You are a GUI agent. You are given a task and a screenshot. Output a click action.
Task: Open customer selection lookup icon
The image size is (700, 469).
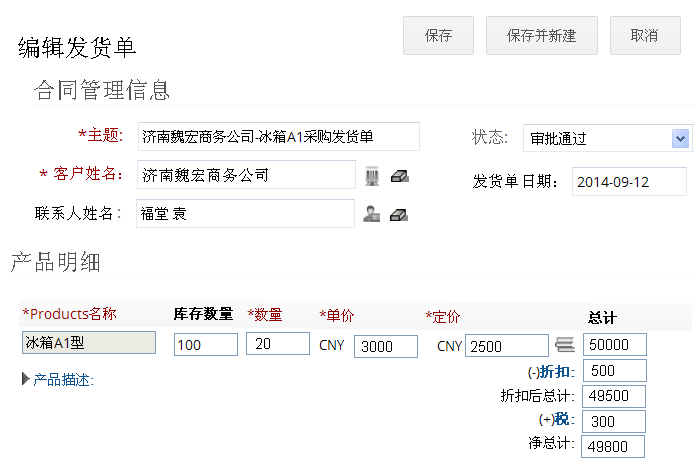coord(372,176)
